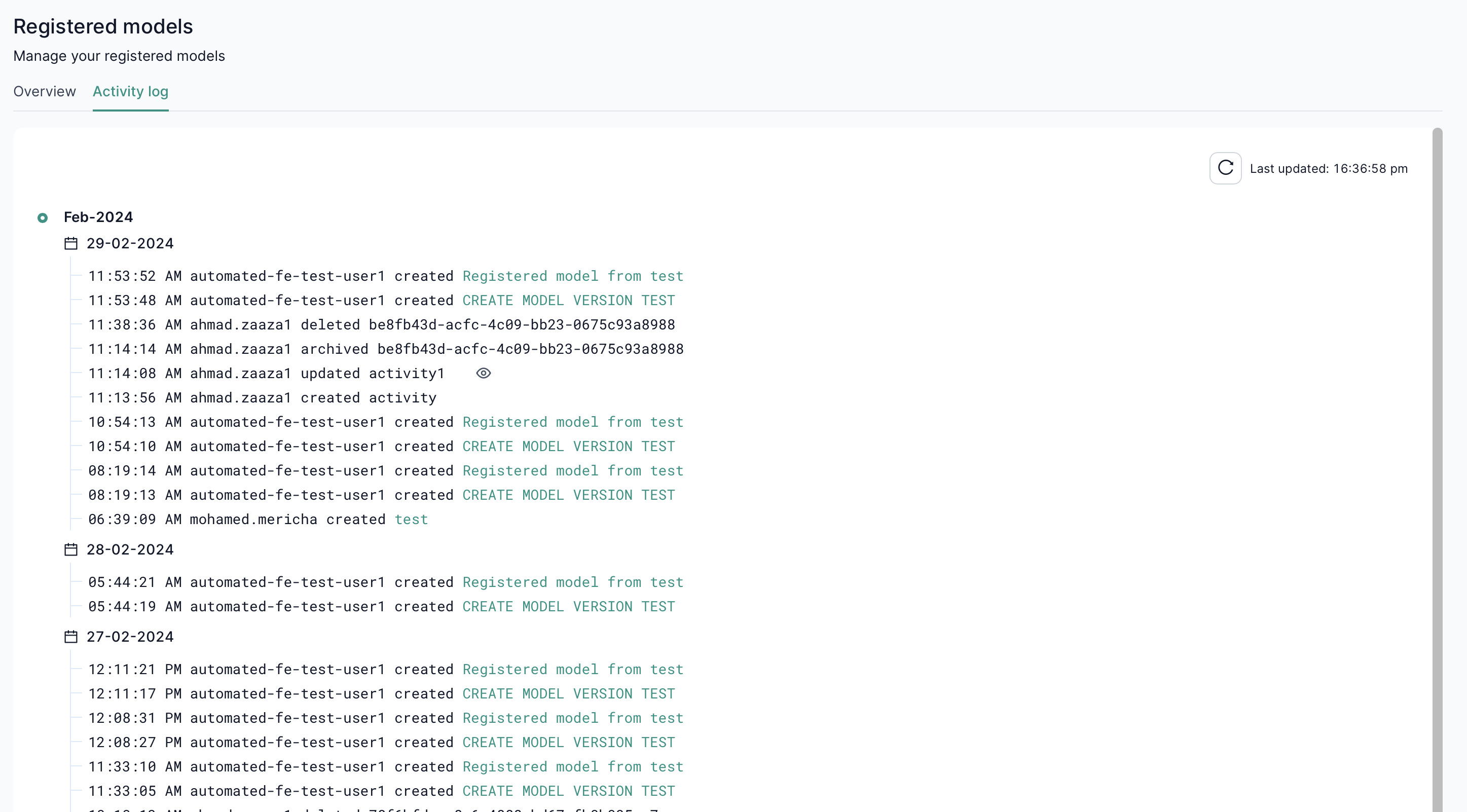Open CREATE MODEL VERSION TEST at 10:54:10

(568, 446)
